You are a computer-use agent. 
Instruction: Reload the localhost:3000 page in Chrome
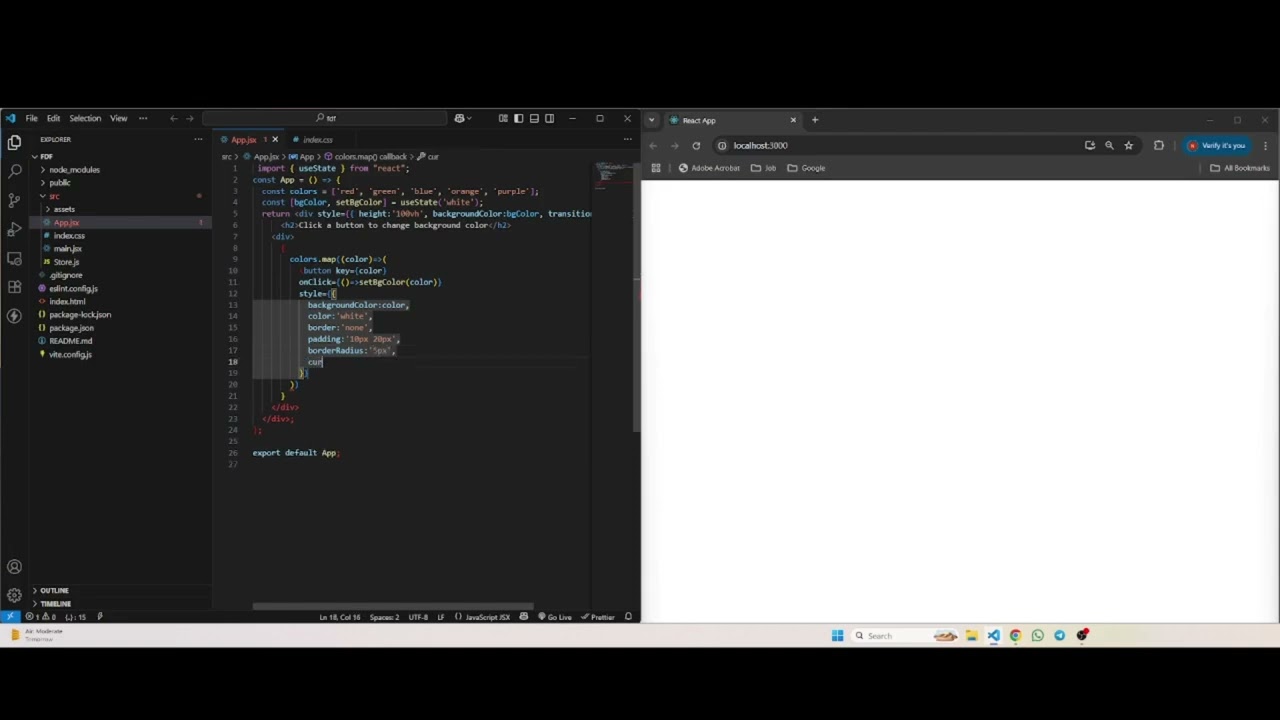[x=696, y=145]
